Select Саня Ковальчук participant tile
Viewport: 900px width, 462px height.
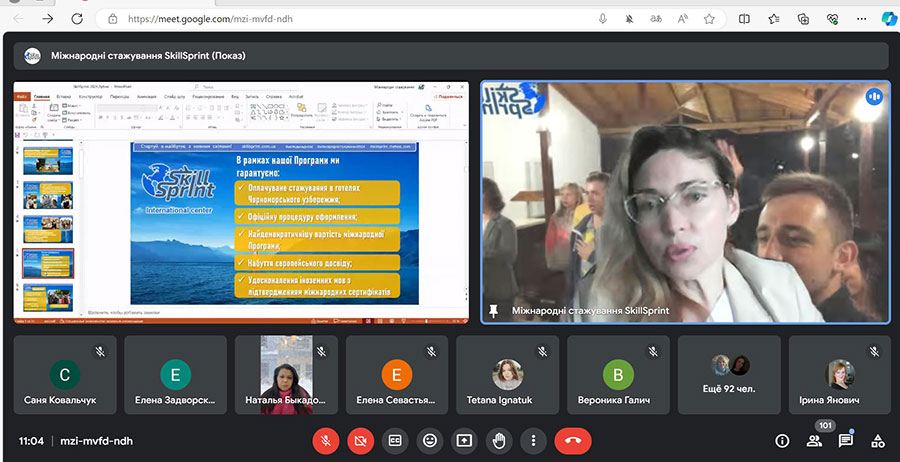pos(65,375)
